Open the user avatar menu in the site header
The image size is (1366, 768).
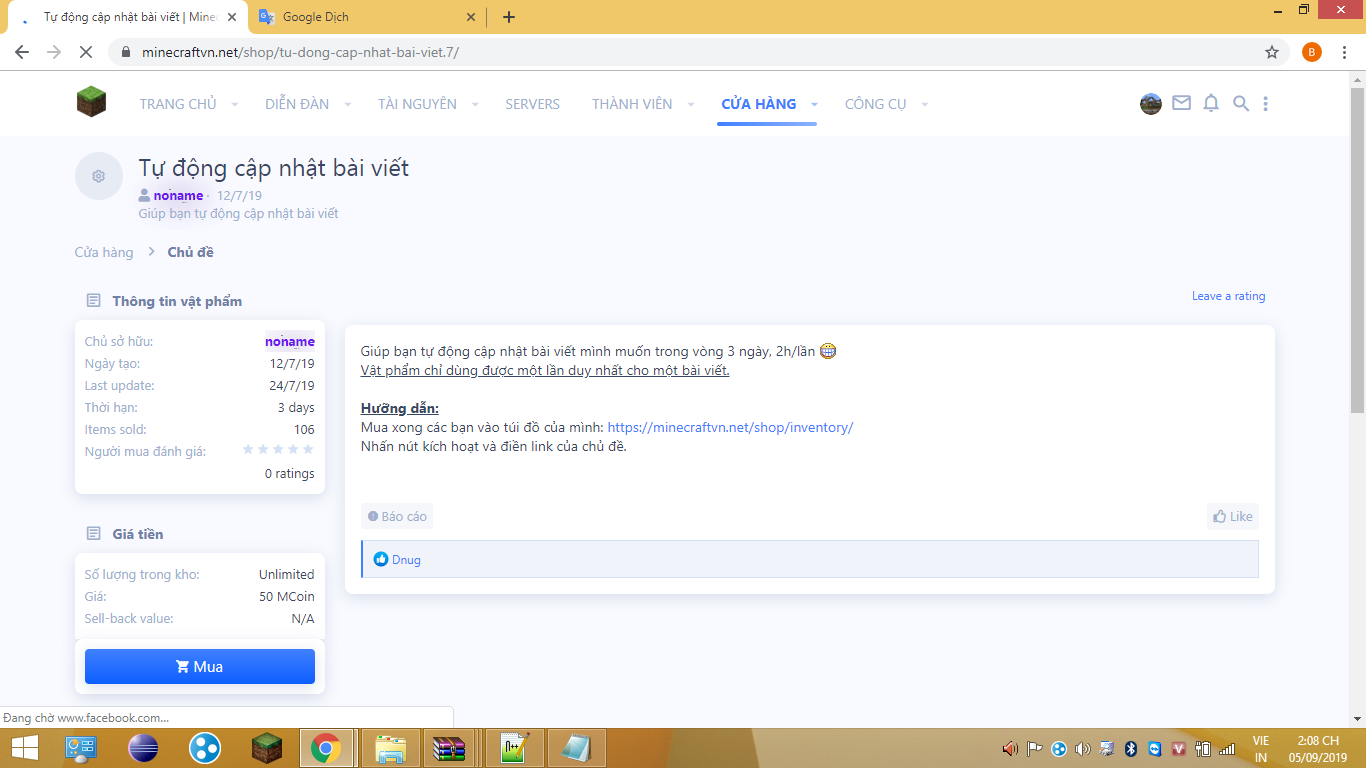click(1151, 103)
